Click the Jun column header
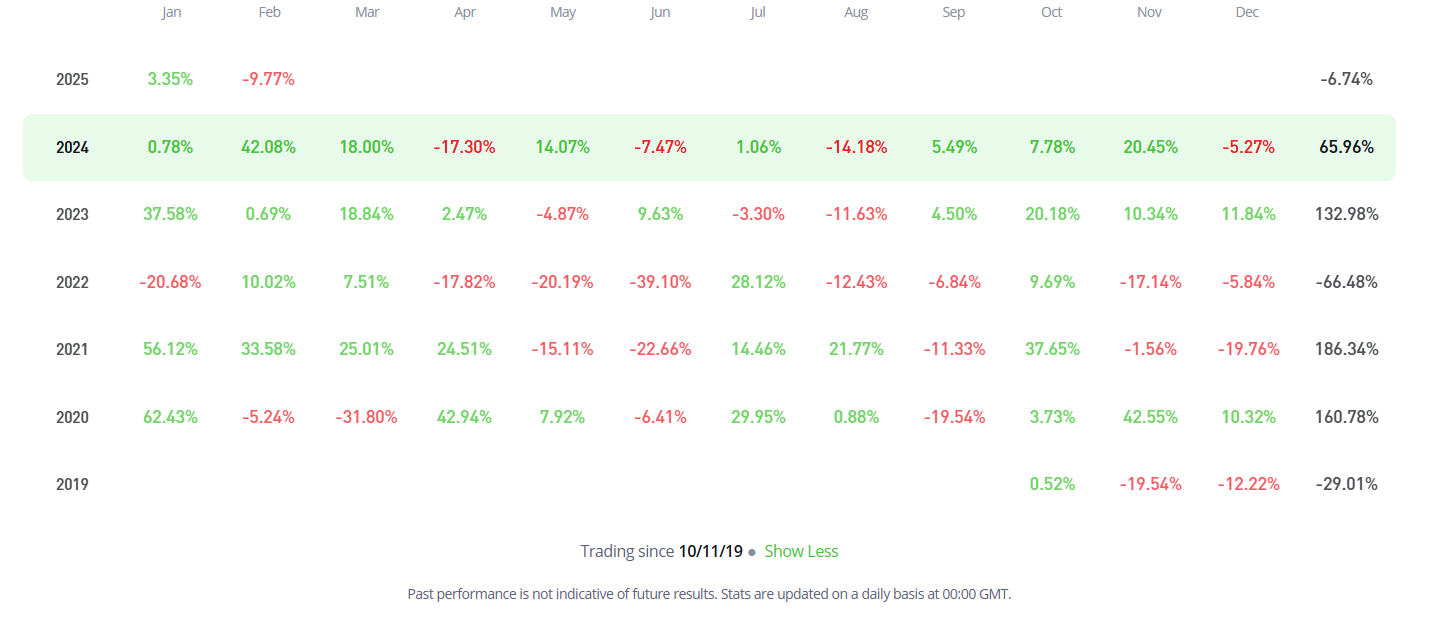1443x632 pixels. (x=660, y=13)
